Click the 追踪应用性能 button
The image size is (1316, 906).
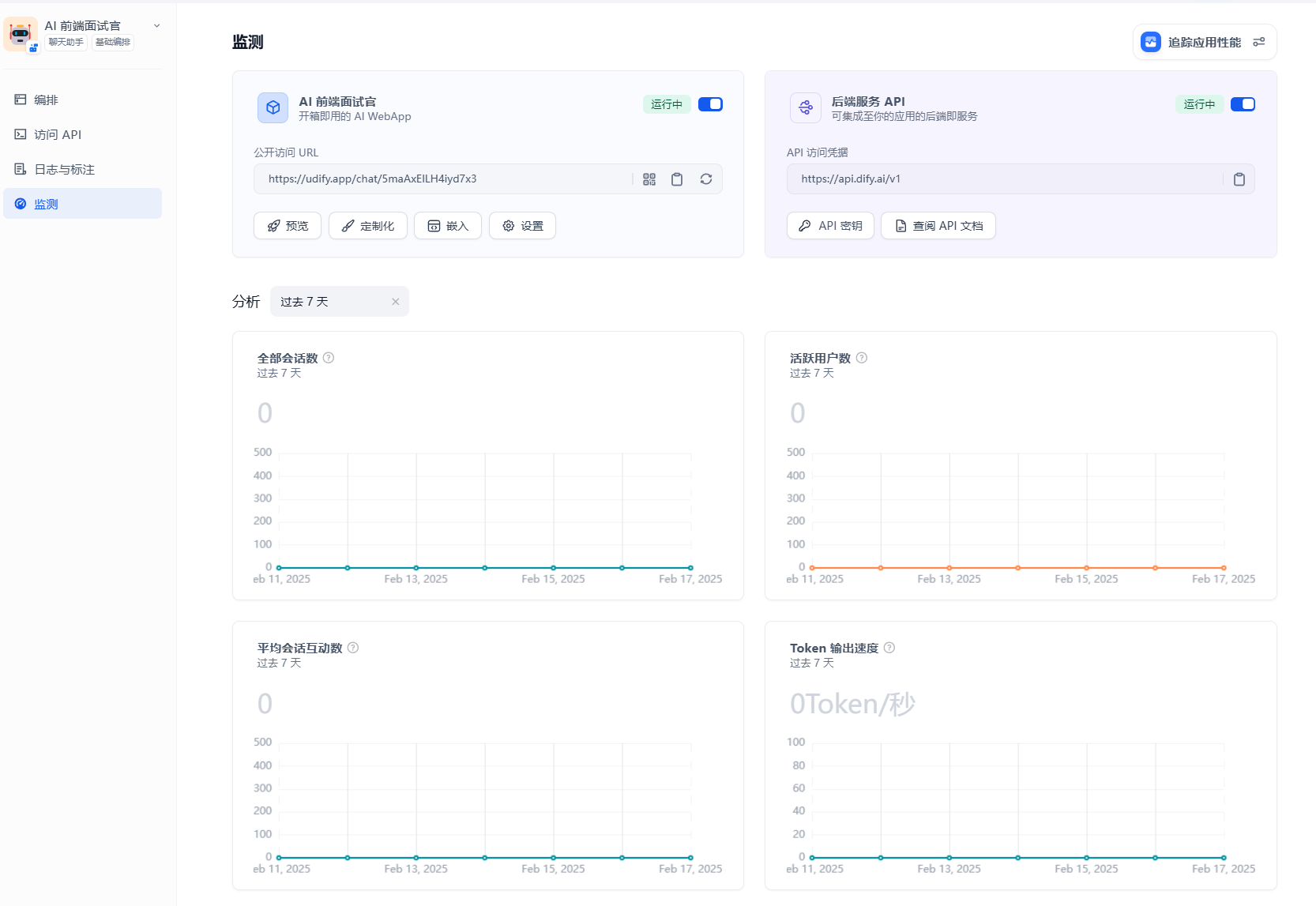coord(1205,42)
